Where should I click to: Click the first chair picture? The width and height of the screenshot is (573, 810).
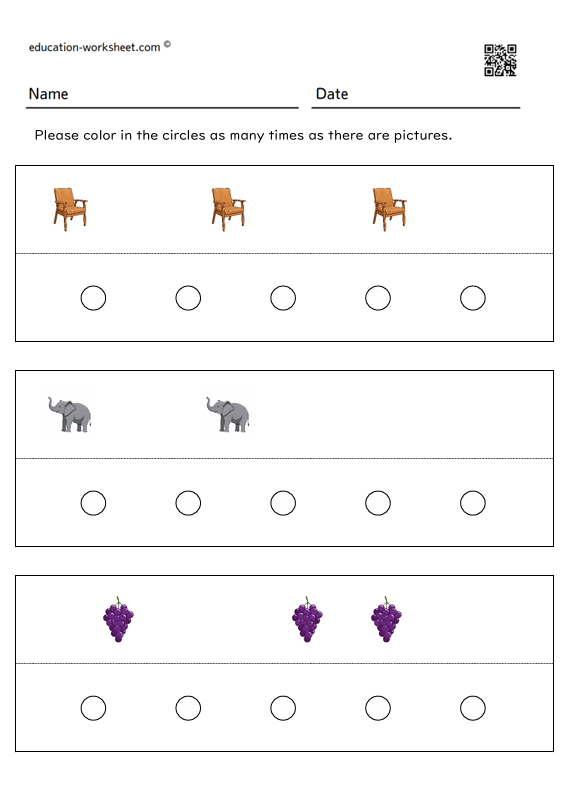pyautogui.click(x=70, y=209)
